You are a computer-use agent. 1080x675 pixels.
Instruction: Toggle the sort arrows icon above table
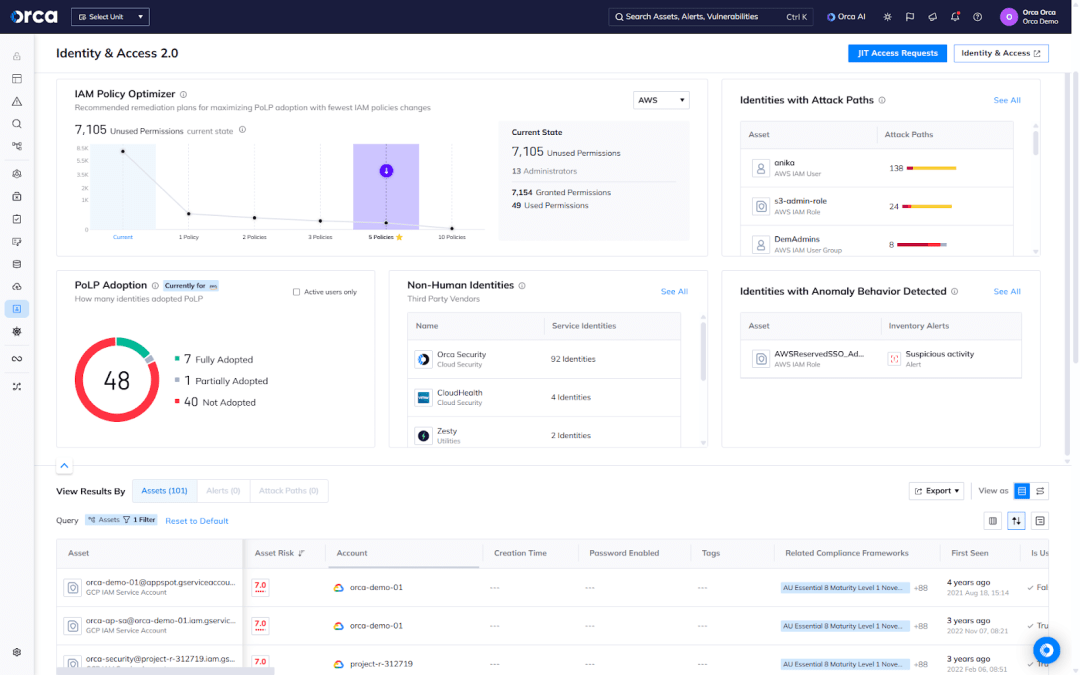point(1016,521)
